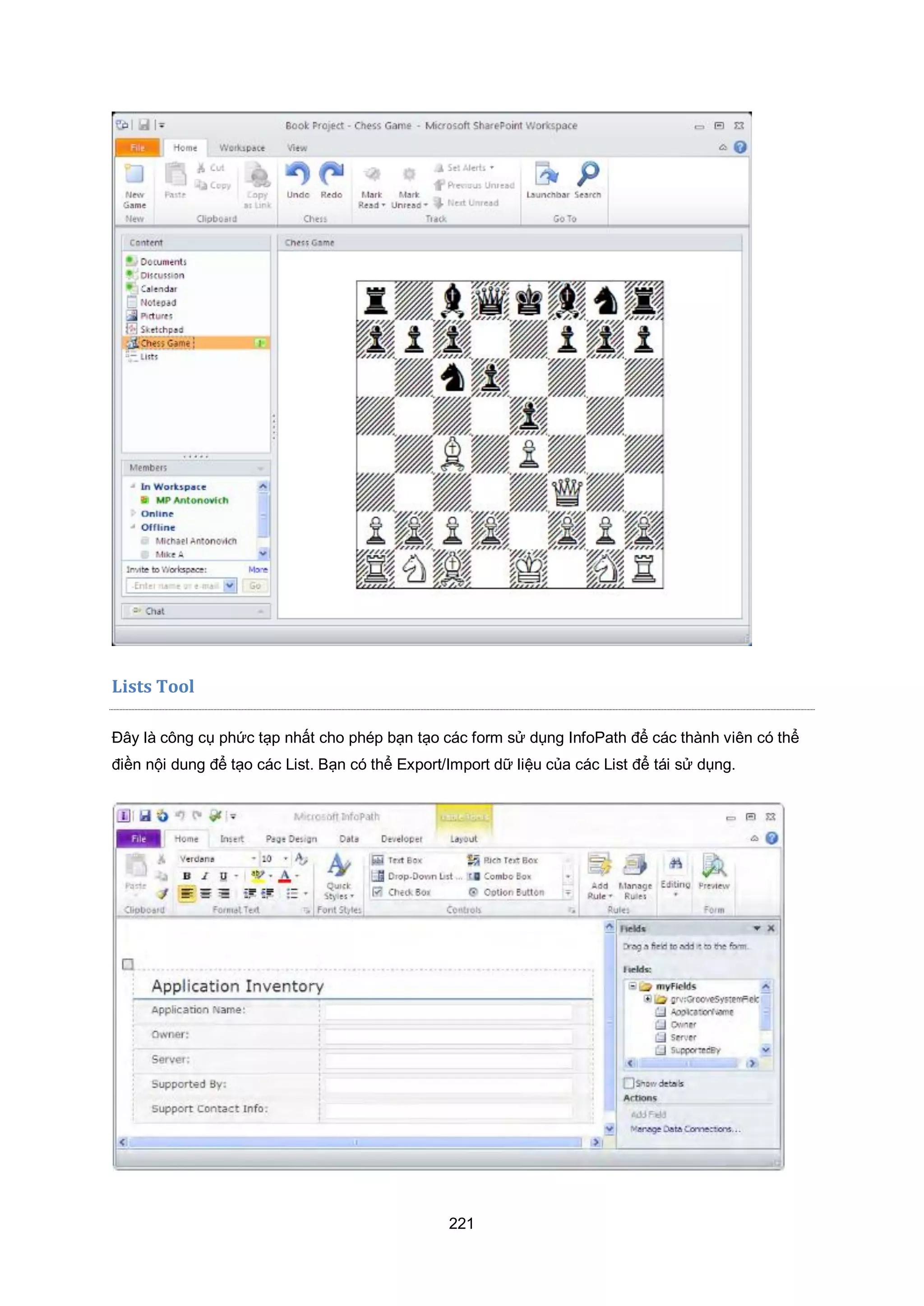
Task: Toggle the Show details checkbox
Action: (x=628, y=1083)
